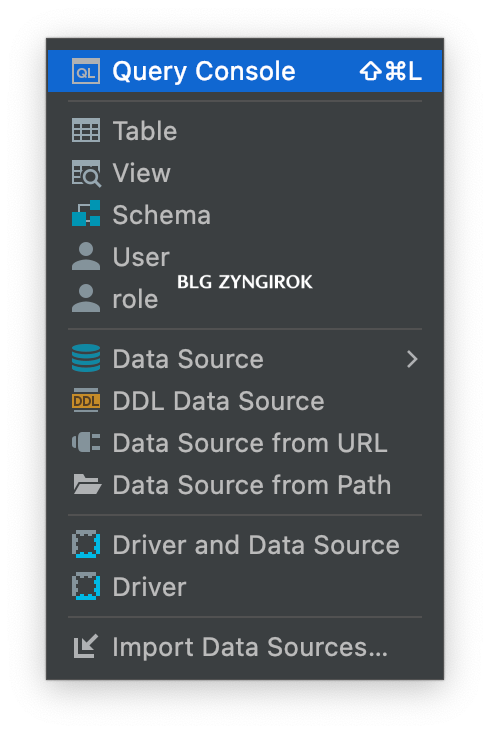This screenshot has height=734, width=490.
Task: Select DDL Data Source option
Action: pos(245,401)
